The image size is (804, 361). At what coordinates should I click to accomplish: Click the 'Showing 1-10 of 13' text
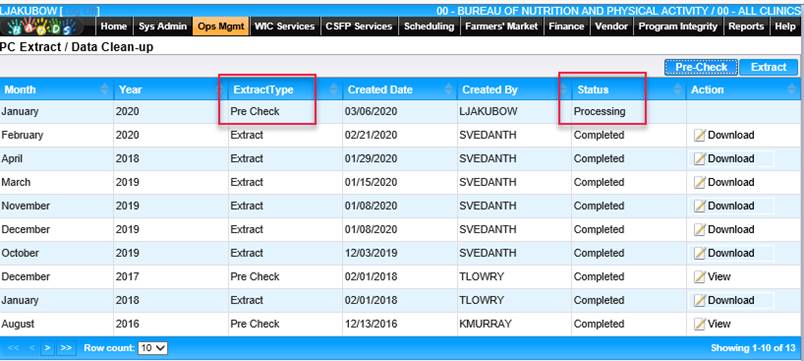tap(753, 348)
